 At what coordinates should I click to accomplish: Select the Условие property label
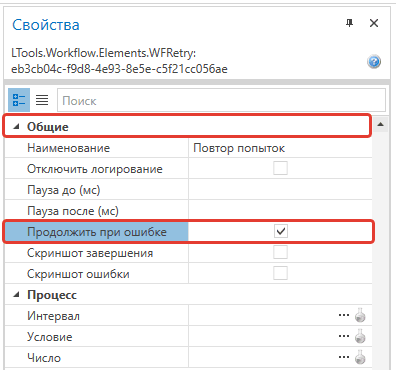pos(50,337)
